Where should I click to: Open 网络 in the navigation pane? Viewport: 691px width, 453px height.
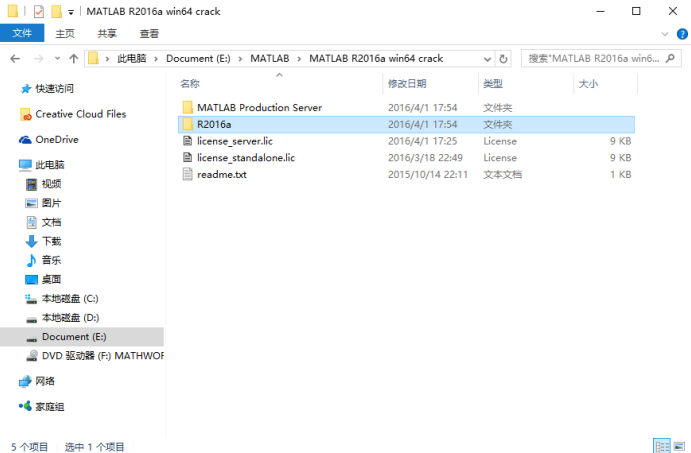[x=45, y=381]
